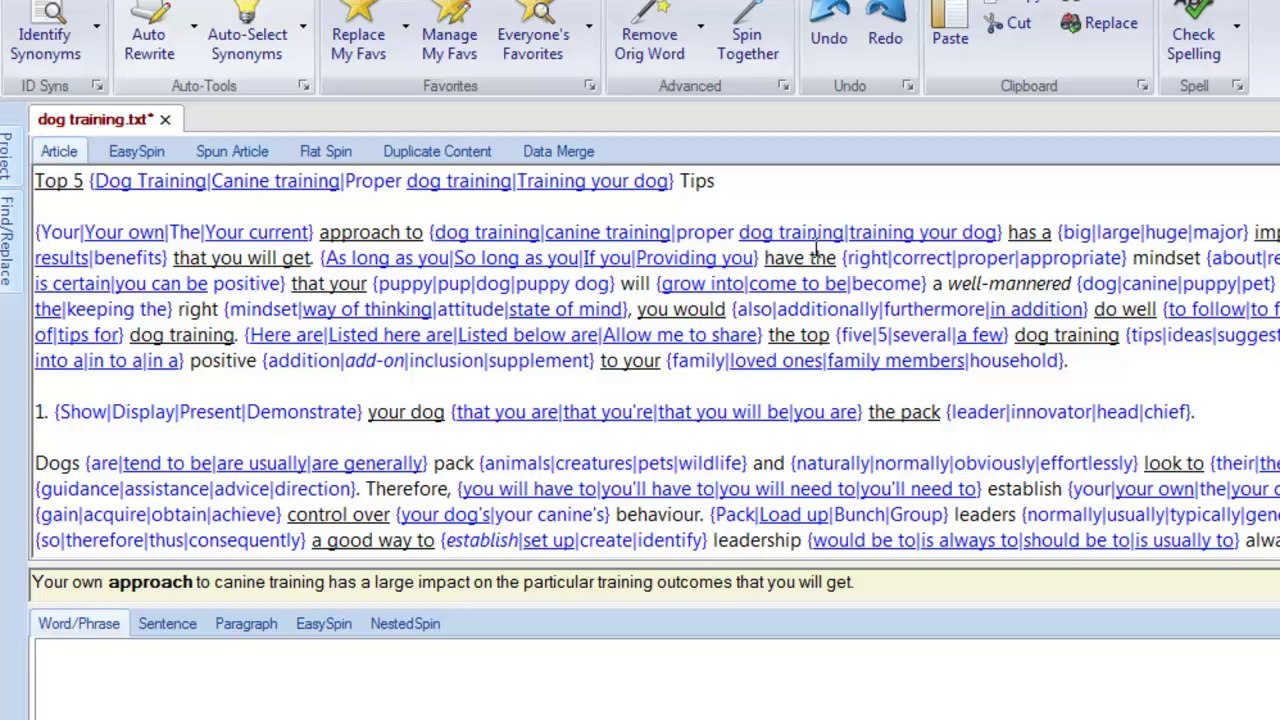This screenshot has width=1280, height=720.
Task: Switch to EasySpin in the top view tabs
Action: pos(137,151)
